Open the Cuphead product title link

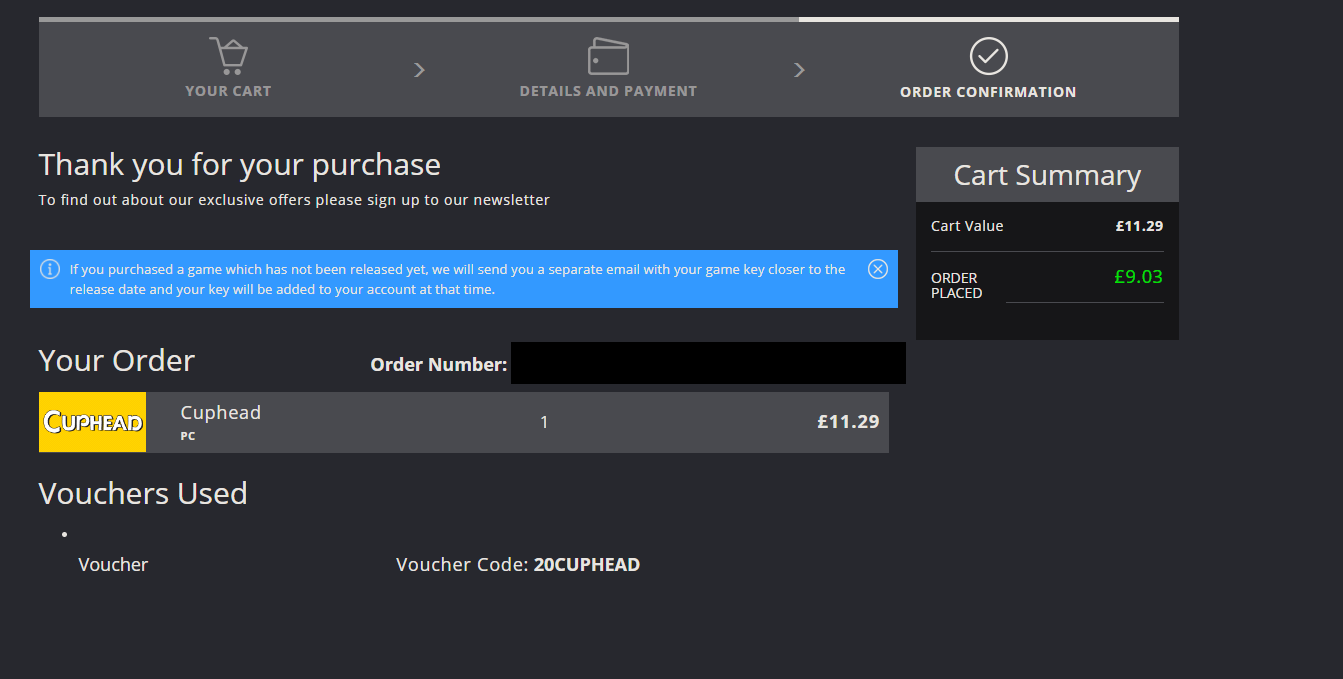click(x=220, y=412)
